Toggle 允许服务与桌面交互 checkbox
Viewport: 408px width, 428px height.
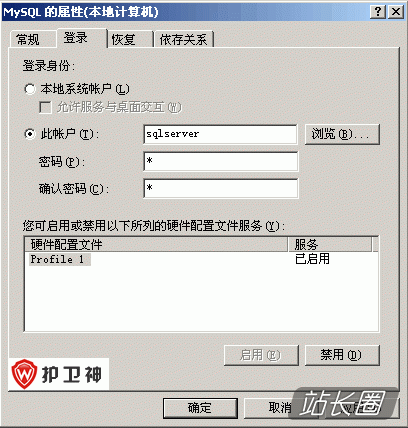45,108
